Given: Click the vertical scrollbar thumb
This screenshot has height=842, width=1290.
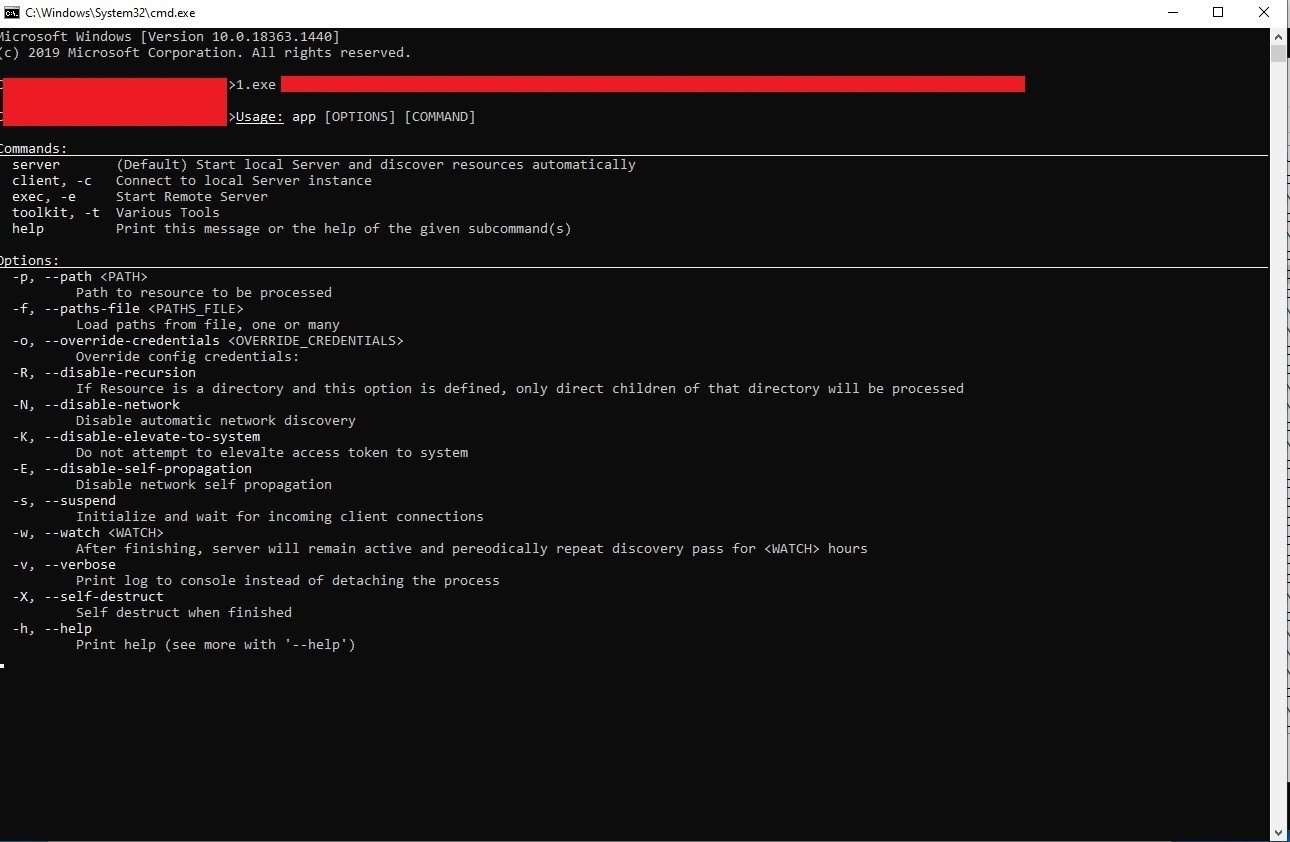Looking at the screenshot, I should point(1279,54).
